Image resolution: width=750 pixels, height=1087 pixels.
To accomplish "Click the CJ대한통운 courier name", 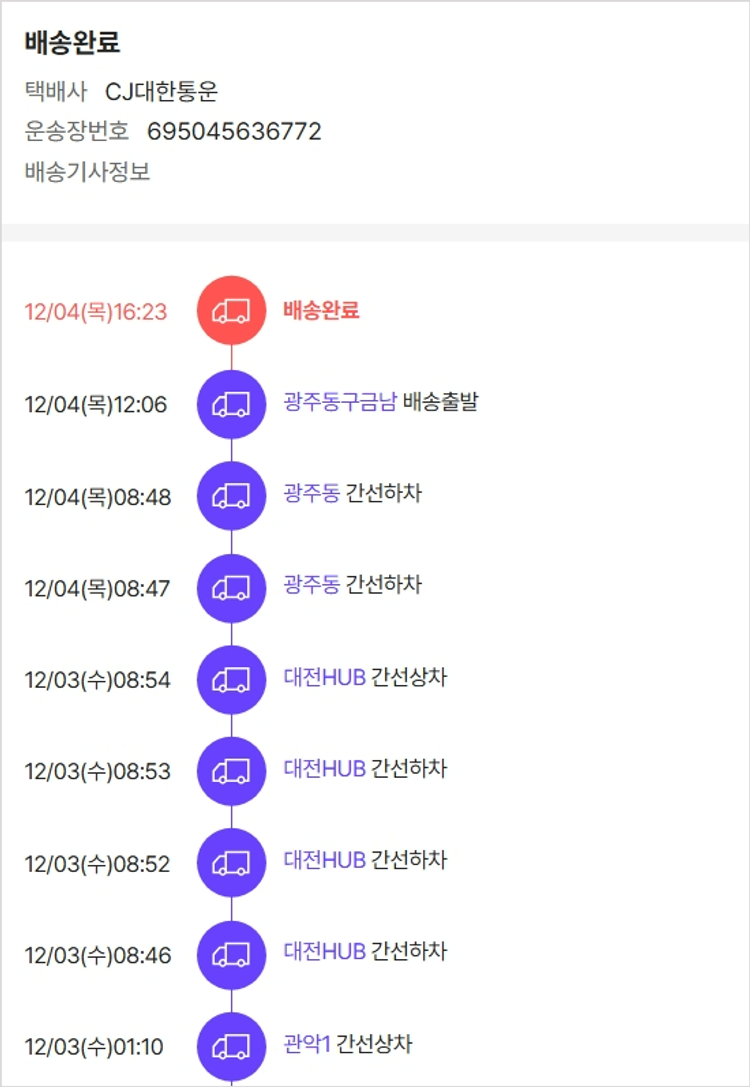I will (161, 93).
